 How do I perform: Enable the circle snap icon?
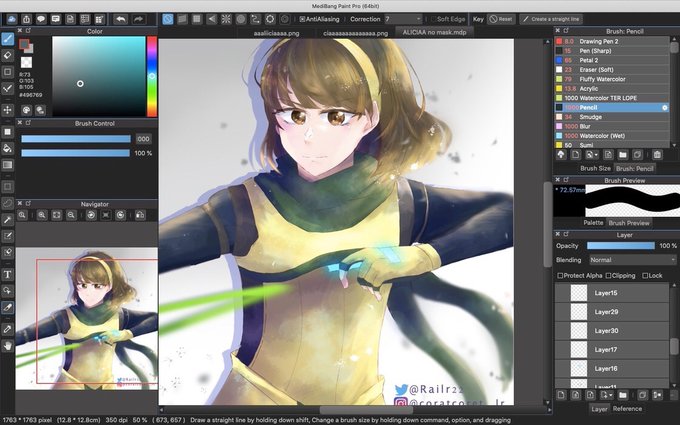pos(241,19)
